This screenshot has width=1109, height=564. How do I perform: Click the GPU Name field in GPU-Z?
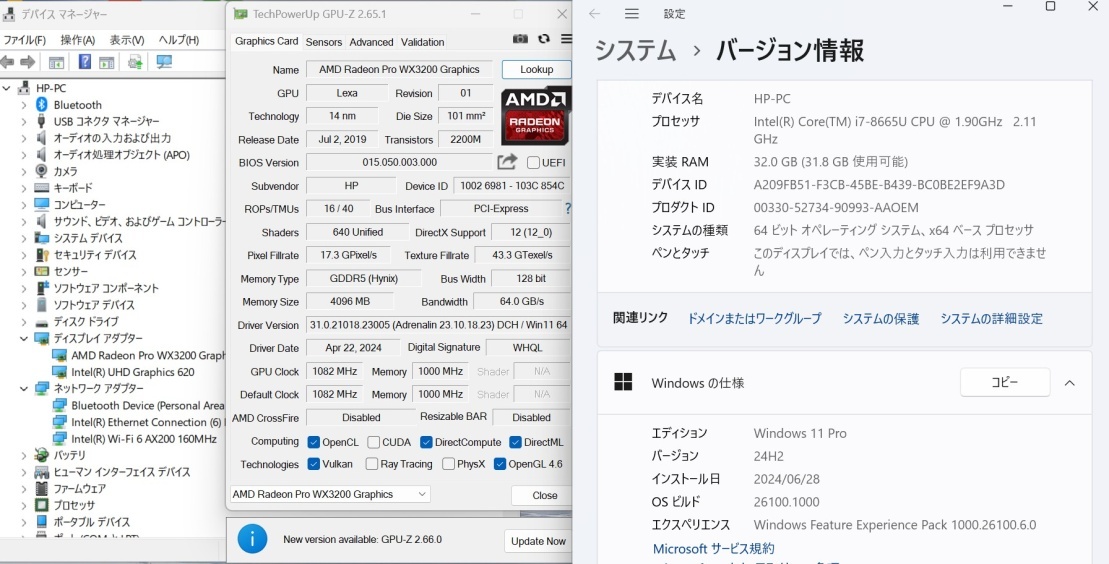tap(399, 69)
